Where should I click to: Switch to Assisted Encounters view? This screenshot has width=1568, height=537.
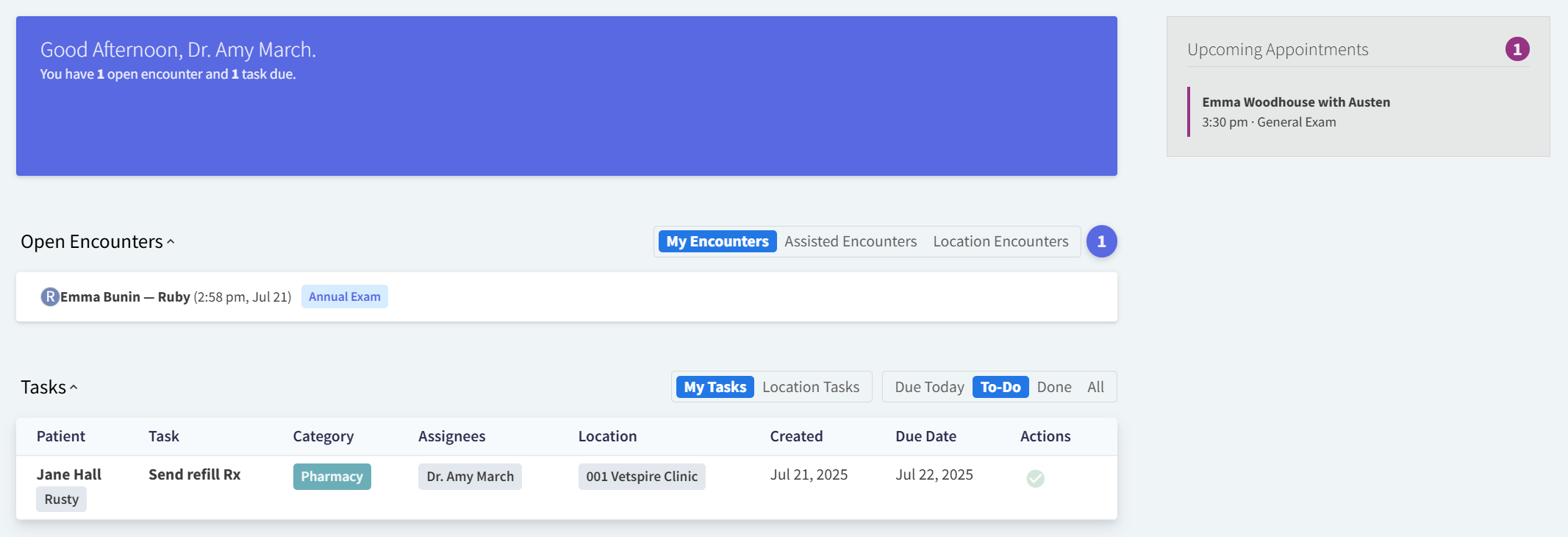tap(850, 241)
